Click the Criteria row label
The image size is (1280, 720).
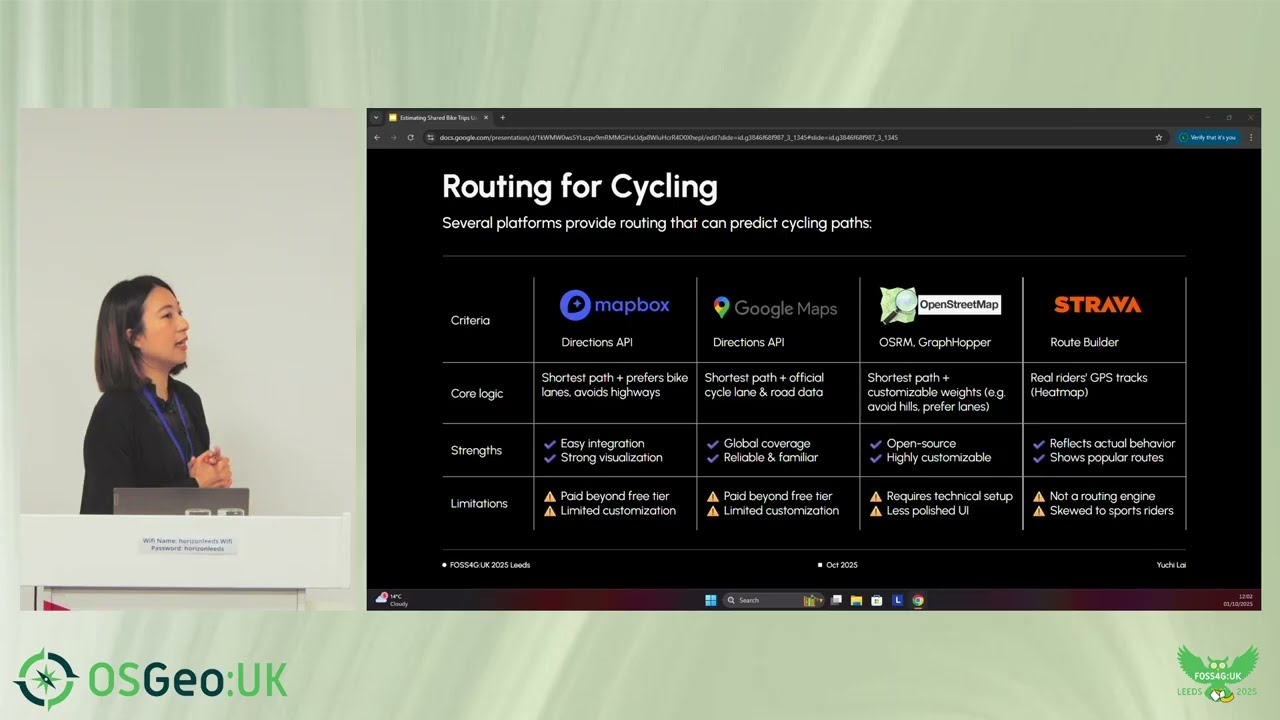point(470,321)
